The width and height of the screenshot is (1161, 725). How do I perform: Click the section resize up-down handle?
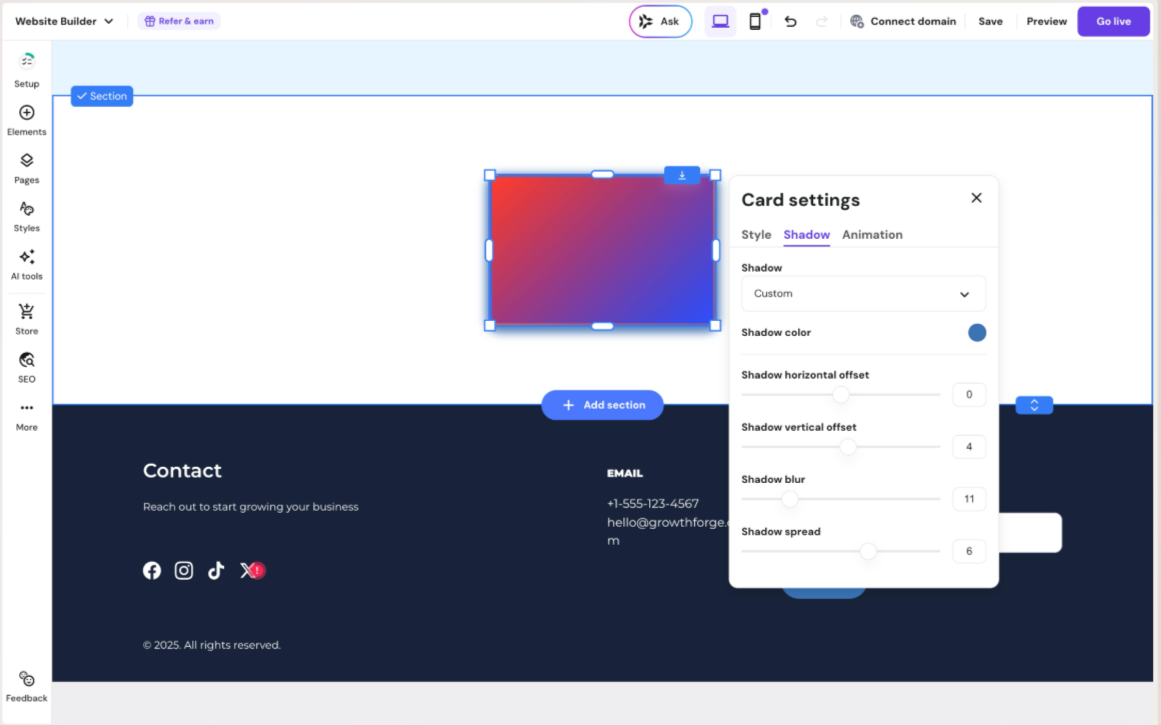pos(1034,405)
